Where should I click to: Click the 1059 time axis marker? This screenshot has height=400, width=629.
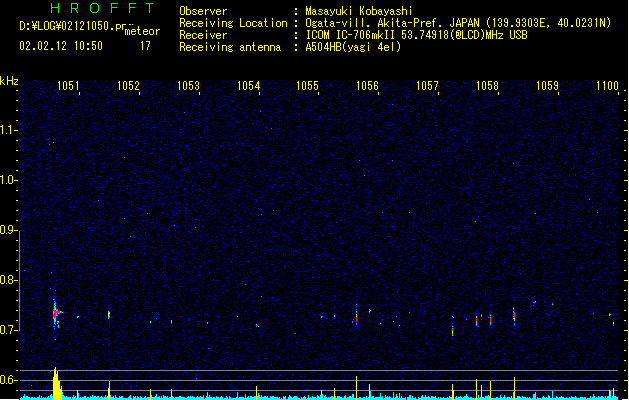547,86
